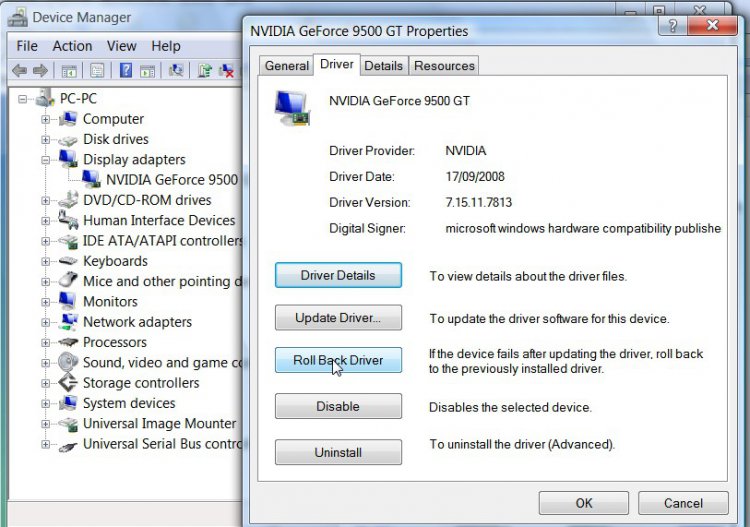Click the DVD/CD-ROM drives icon

68,199
